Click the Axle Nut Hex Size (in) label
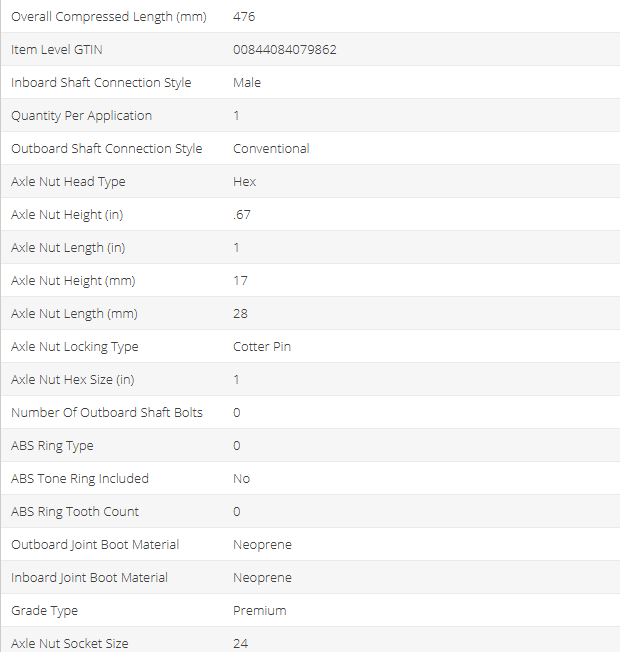Screen dimensions: 620x652 point(75,380)
